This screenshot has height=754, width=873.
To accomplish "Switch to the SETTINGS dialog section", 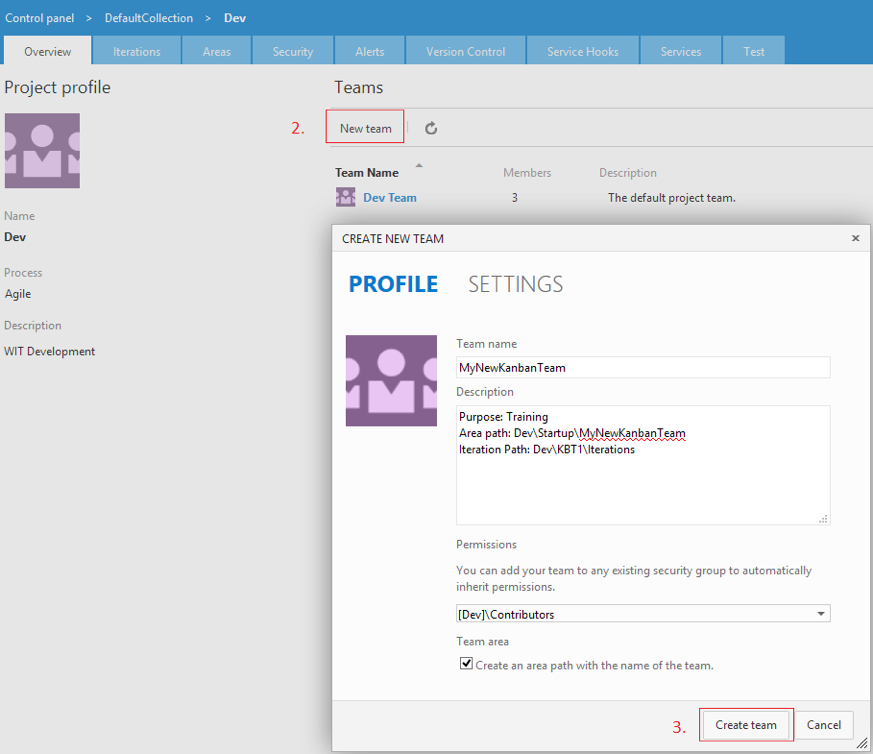I will tap(515, 285).
